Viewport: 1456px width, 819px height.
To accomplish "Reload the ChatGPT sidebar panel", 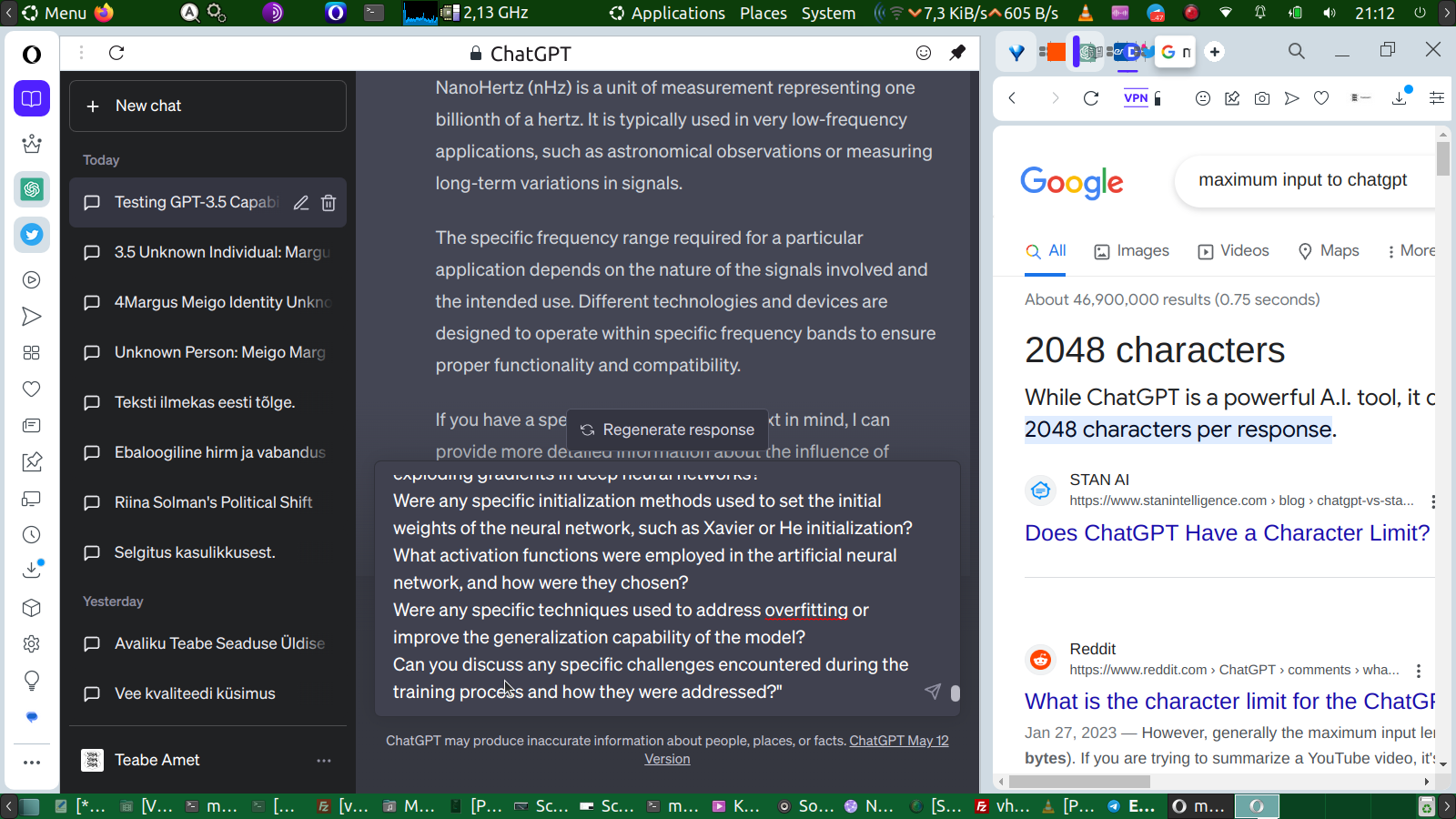I will tap(116, 53).
